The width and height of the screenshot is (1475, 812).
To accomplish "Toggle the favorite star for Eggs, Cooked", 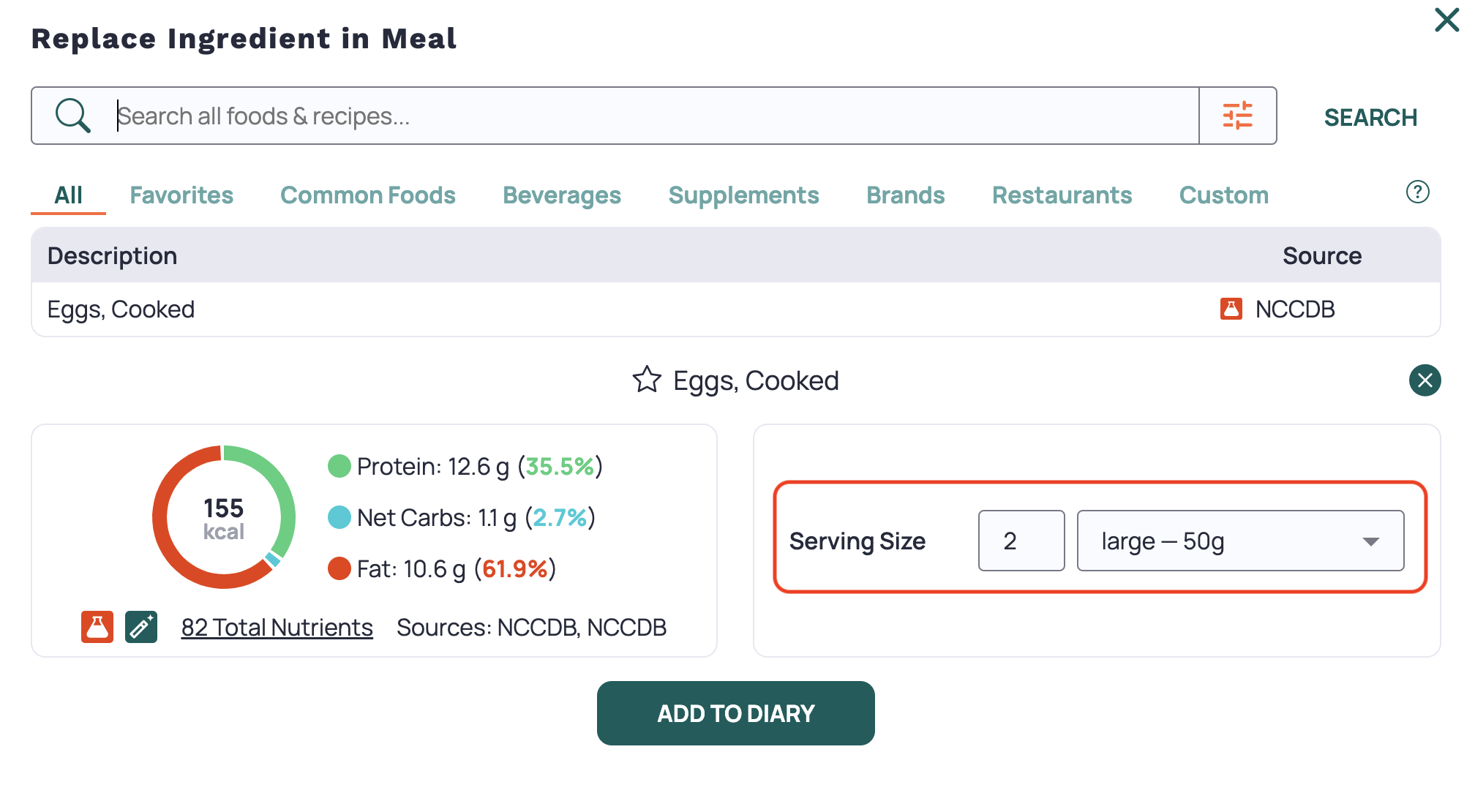I will click(647, 380).
